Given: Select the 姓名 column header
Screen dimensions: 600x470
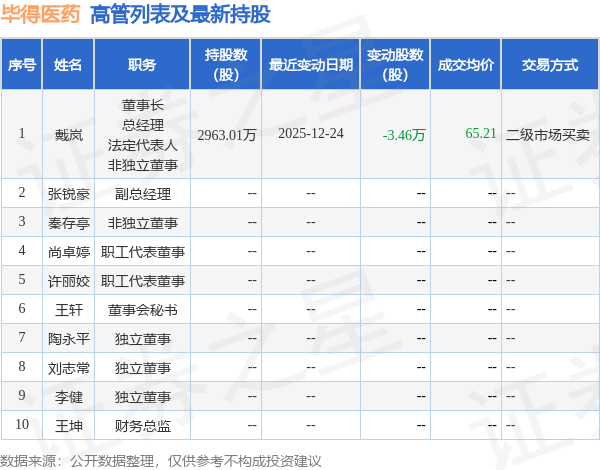Looking at the screenshot, I should pyautogui.click(x=68, y=65).
